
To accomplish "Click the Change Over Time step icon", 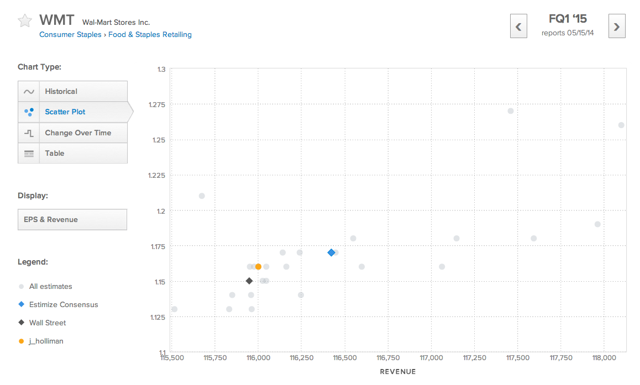I will click(29, 133).
